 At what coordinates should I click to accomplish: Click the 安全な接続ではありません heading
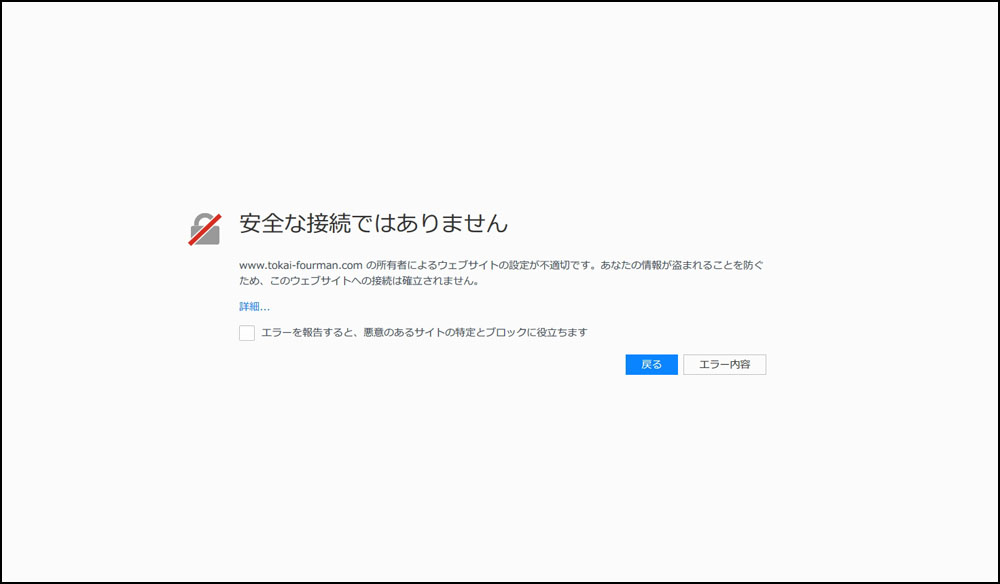[x=374, y=223]
